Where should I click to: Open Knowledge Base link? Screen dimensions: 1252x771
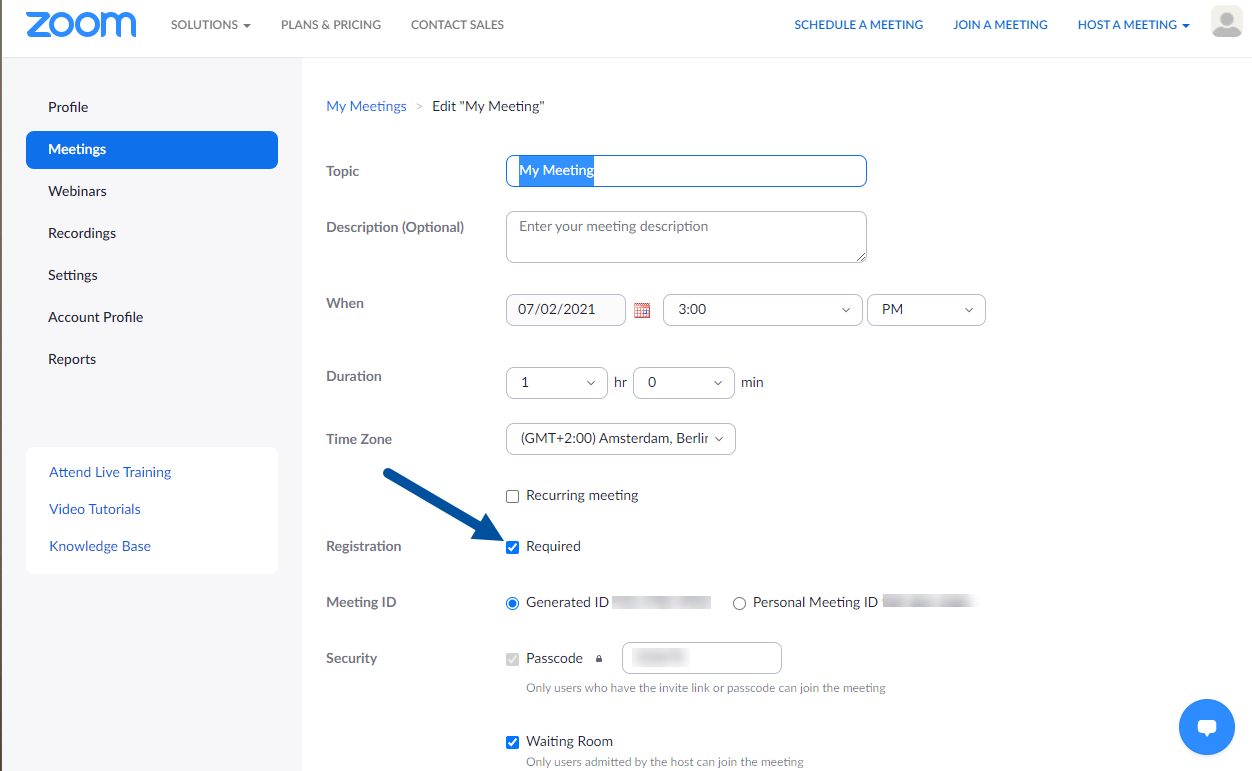[100, 547]
